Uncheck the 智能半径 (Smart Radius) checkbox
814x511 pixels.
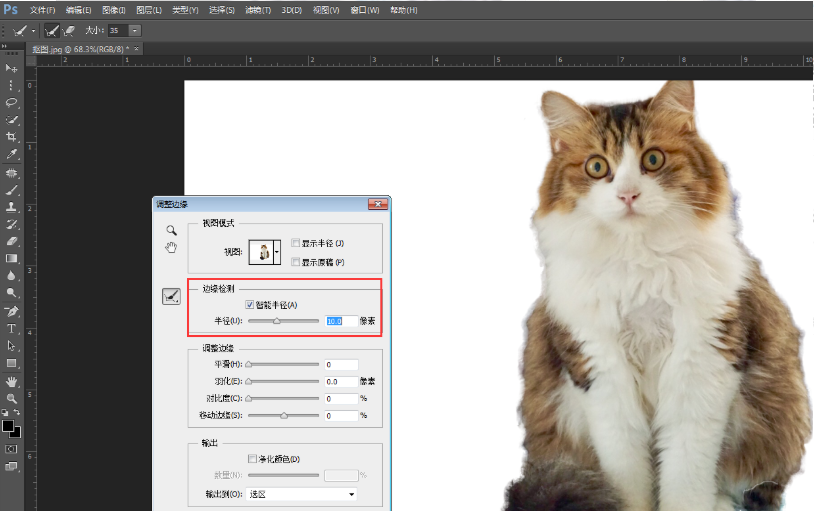pyautogui.click(x=249, y=304)
